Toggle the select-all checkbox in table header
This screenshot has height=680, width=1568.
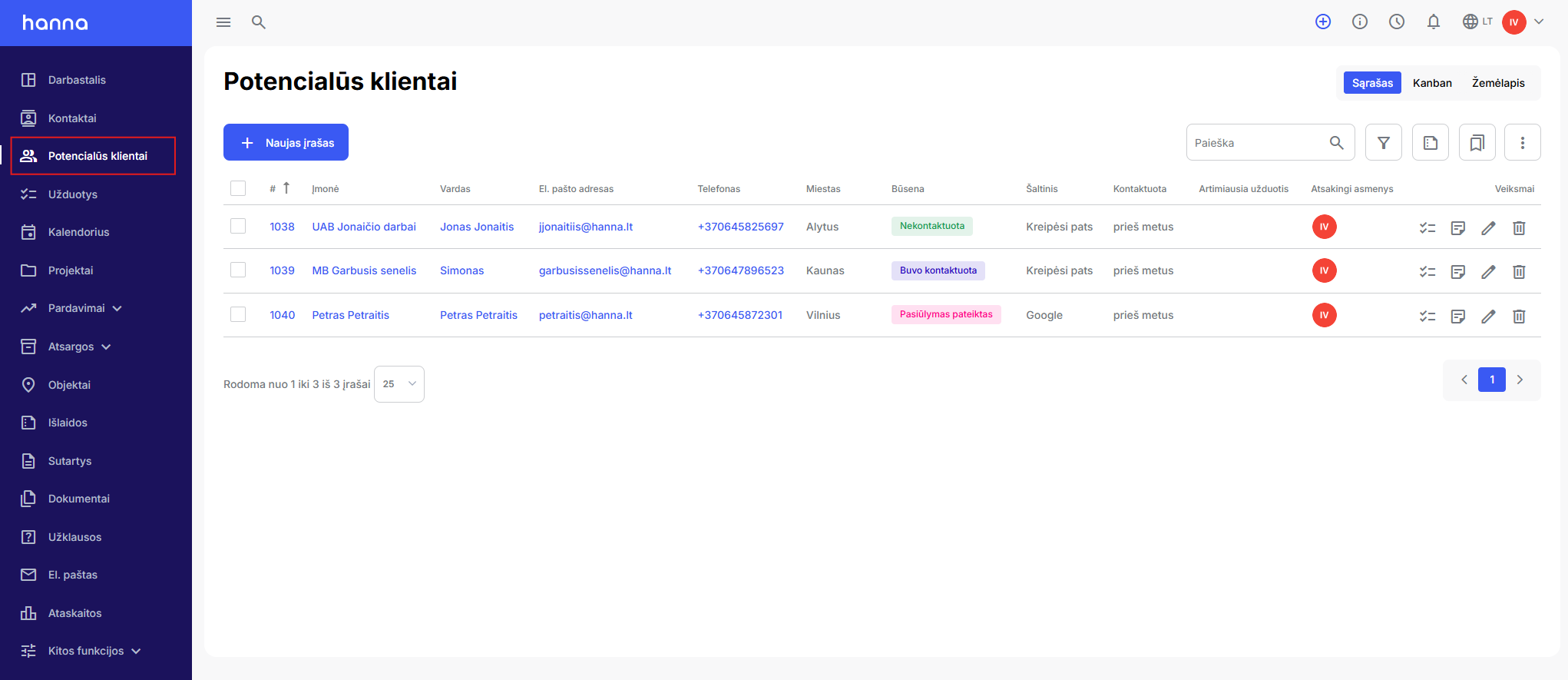(238, 188)
